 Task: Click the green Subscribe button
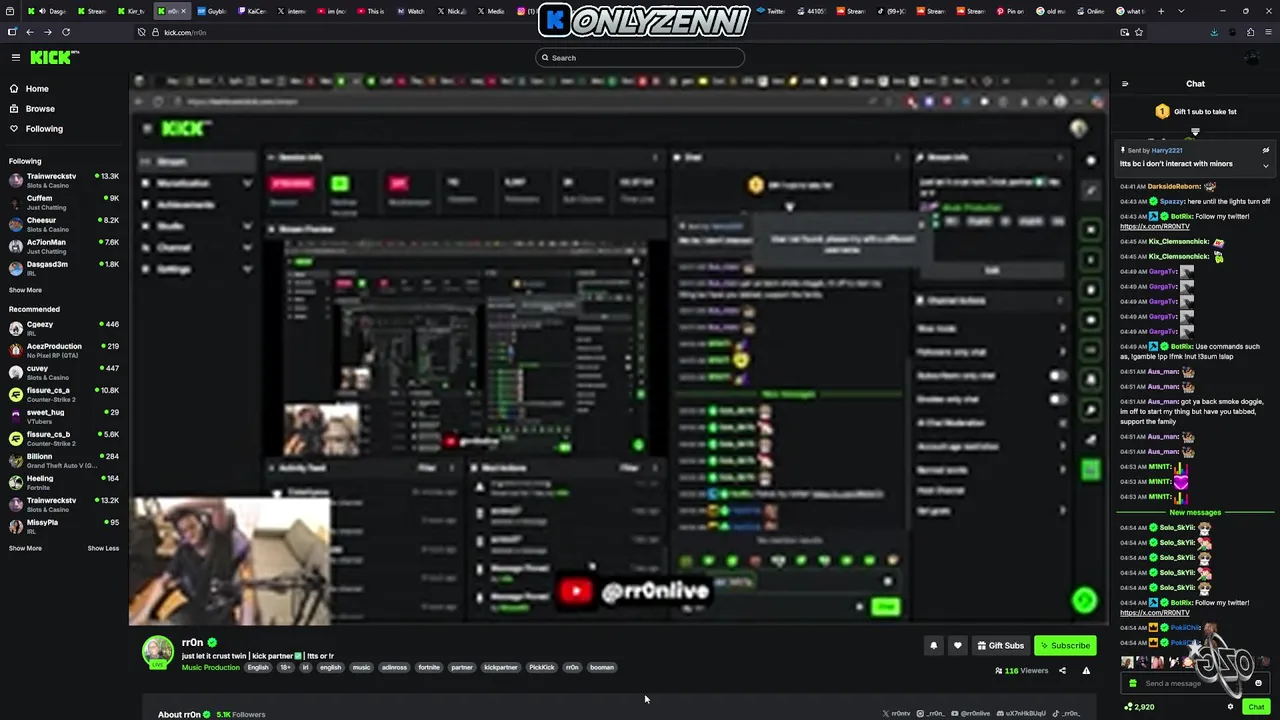(1065, 646)
